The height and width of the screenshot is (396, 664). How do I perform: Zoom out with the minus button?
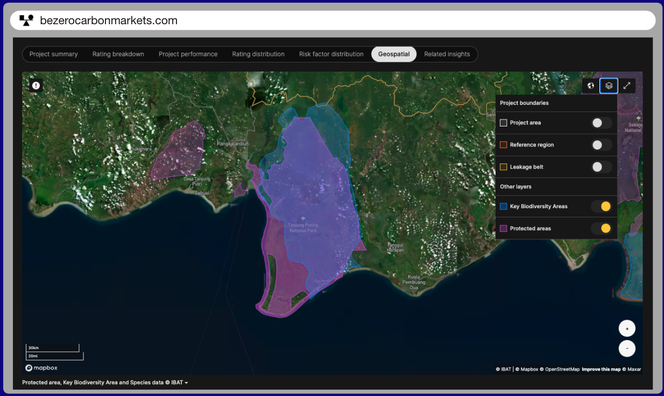627,349
